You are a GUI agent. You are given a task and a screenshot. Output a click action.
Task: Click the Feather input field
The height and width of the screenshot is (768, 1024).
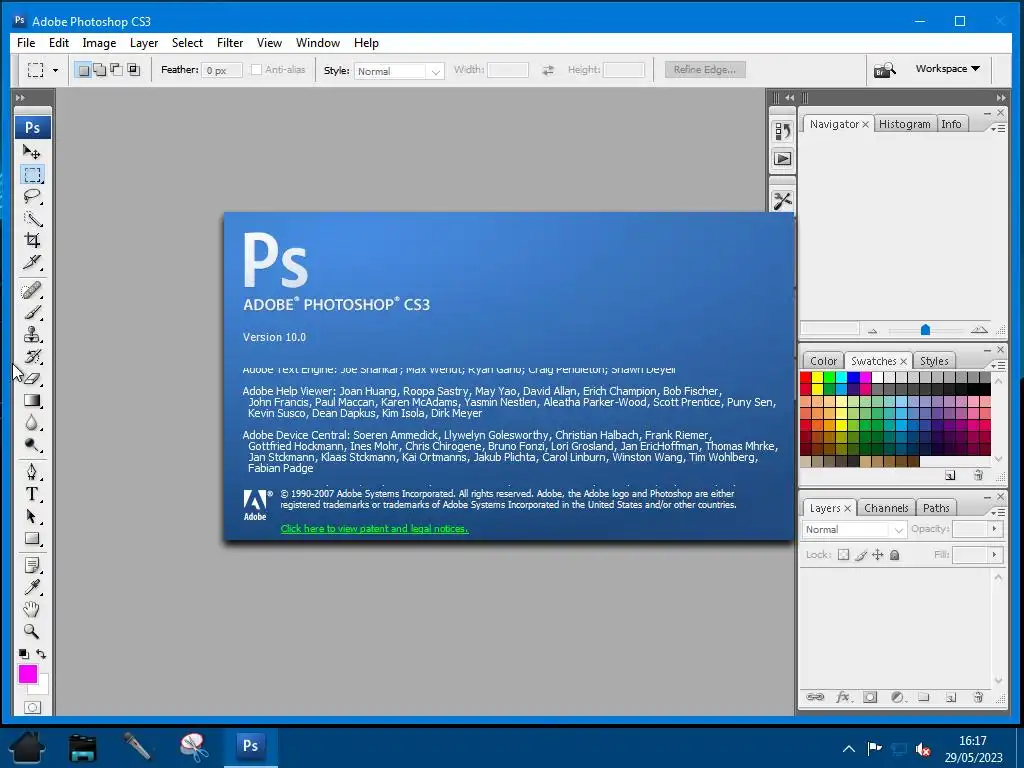[x=222, y=71]
